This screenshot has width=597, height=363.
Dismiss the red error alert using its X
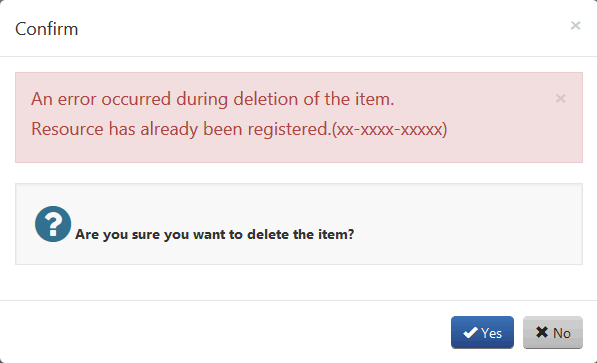(x=560, y=99)
